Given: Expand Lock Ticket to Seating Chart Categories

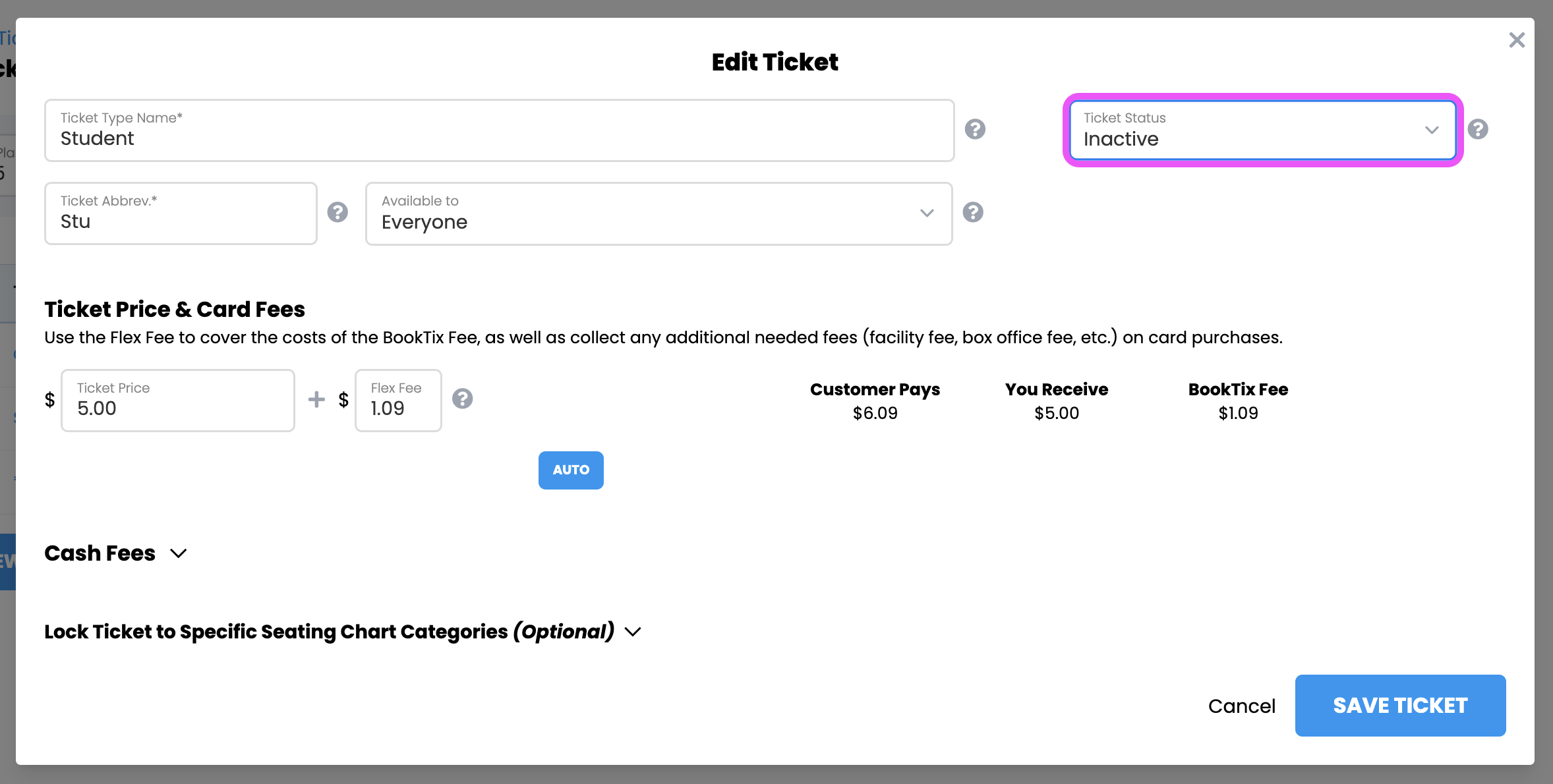Looking at the screenshot, I should click(x=342, y=632).
